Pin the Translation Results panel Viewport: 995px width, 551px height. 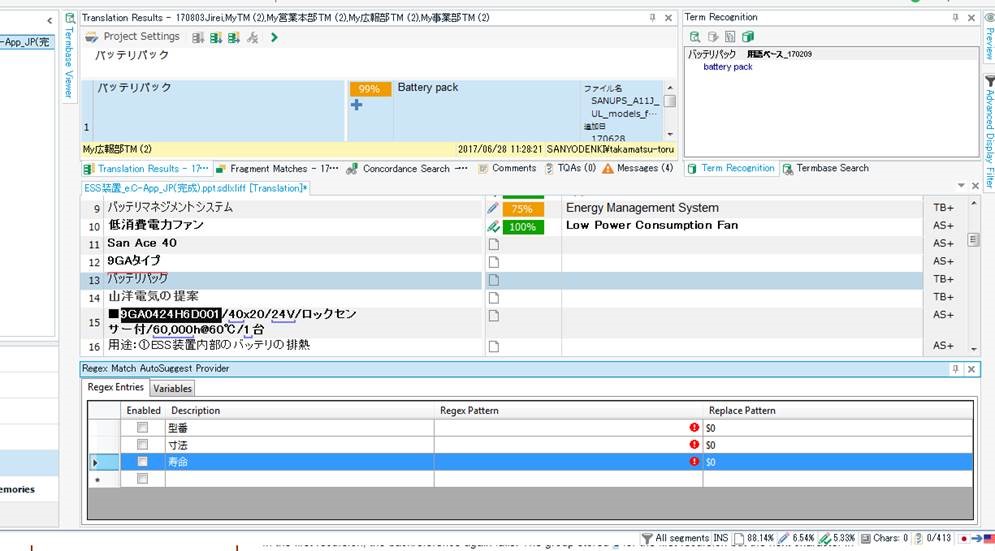click(652, 18)
